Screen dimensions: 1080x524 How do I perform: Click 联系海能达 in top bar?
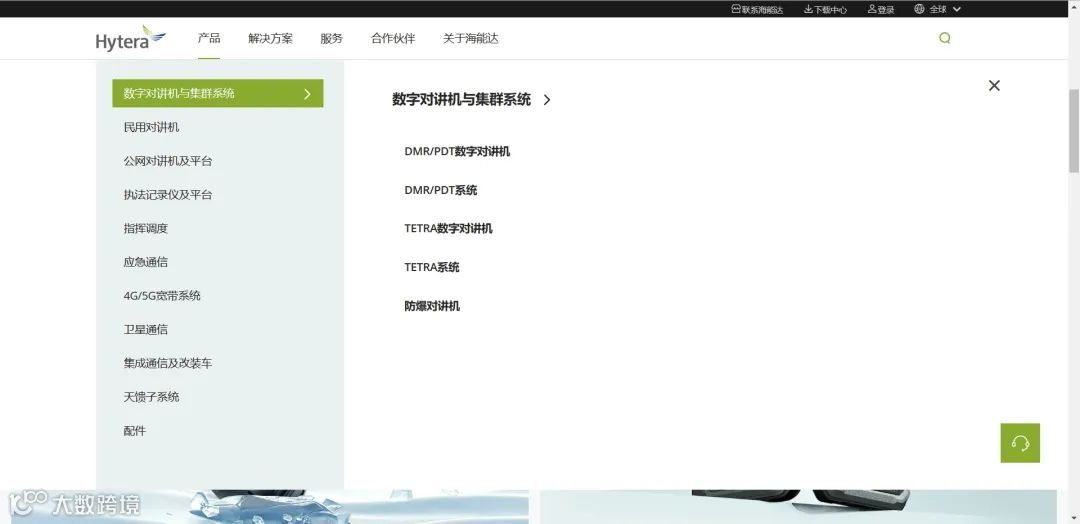click(762, 10)
